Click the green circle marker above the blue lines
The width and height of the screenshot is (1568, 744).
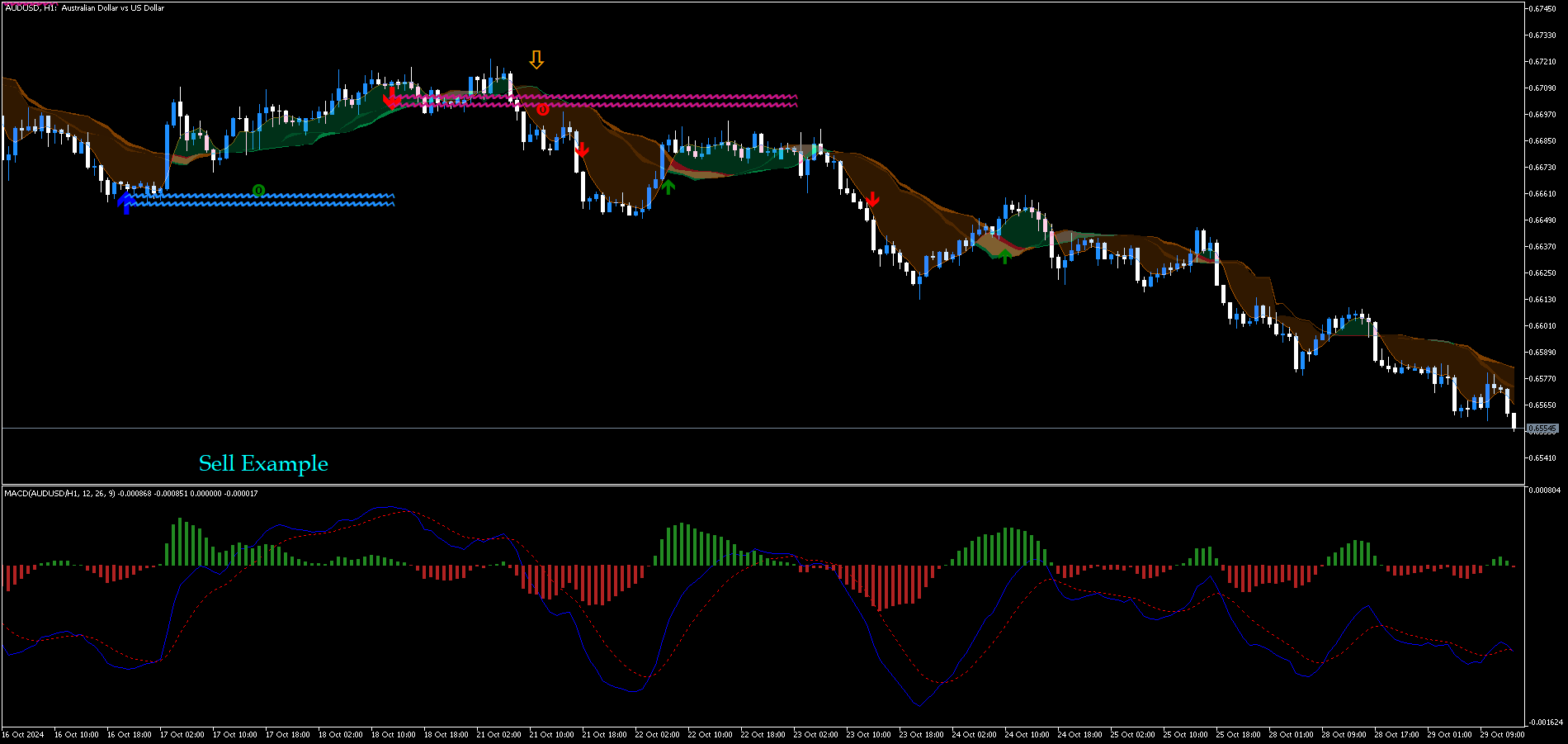258,191
